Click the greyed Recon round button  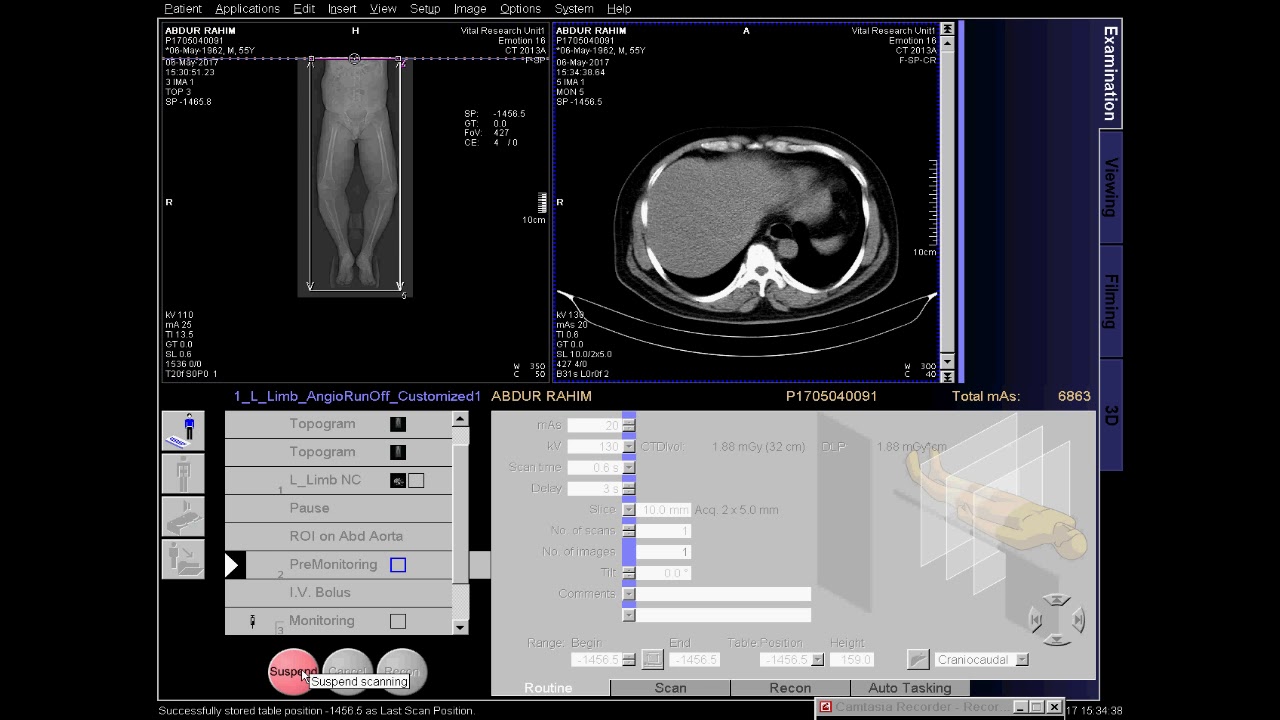pyautogui.click(x=402, y=672)
